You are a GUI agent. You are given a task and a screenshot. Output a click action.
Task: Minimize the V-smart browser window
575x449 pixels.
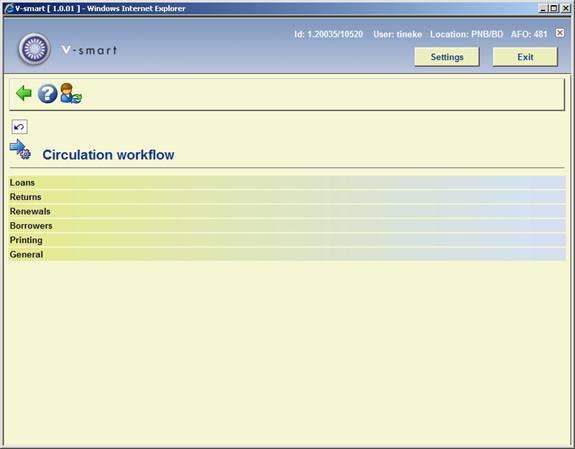pos(543,8)
